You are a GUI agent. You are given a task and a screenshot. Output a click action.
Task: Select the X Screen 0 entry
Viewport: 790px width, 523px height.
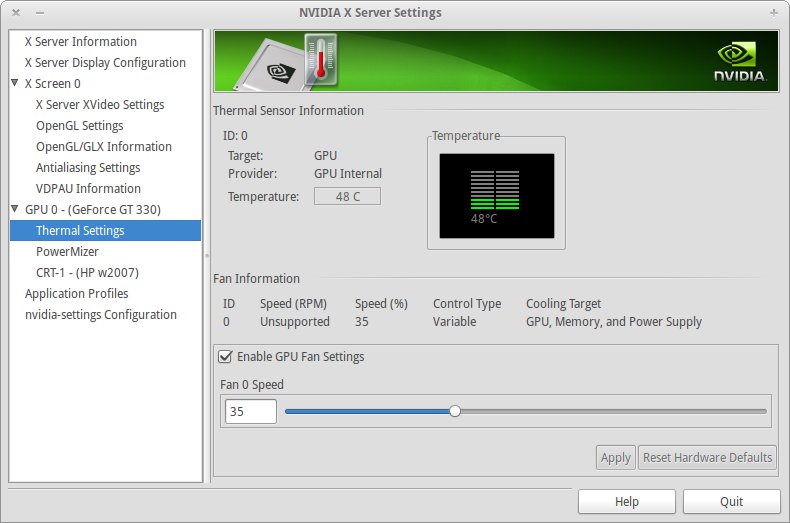click(x=52, y=84)
